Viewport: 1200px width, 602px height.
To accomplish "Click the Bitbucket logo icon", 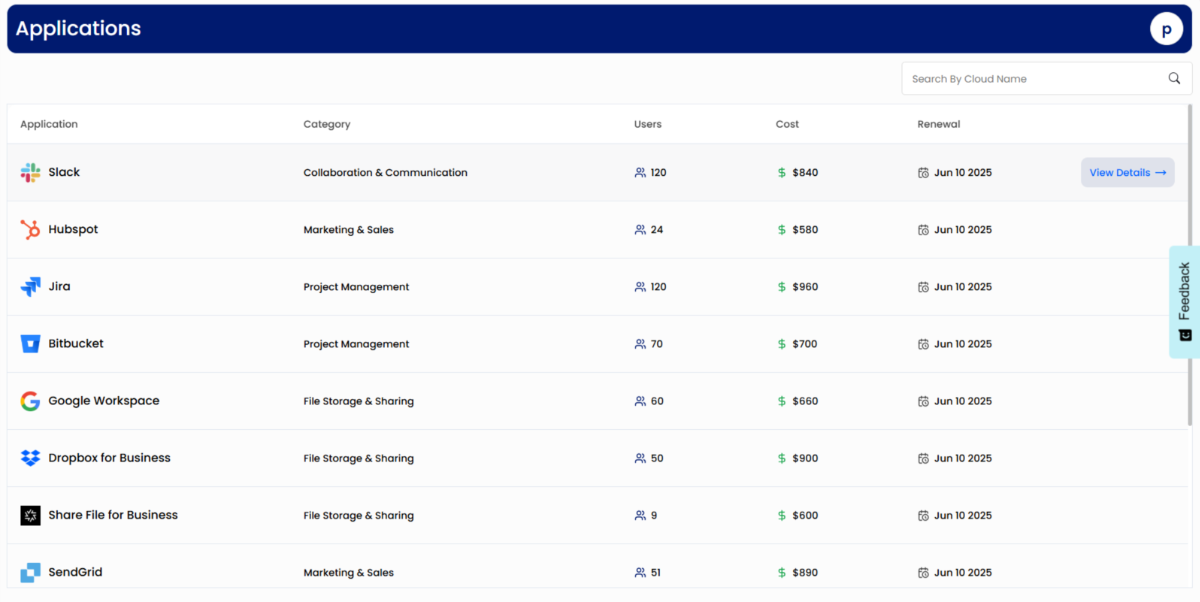I will coord(30,344).
